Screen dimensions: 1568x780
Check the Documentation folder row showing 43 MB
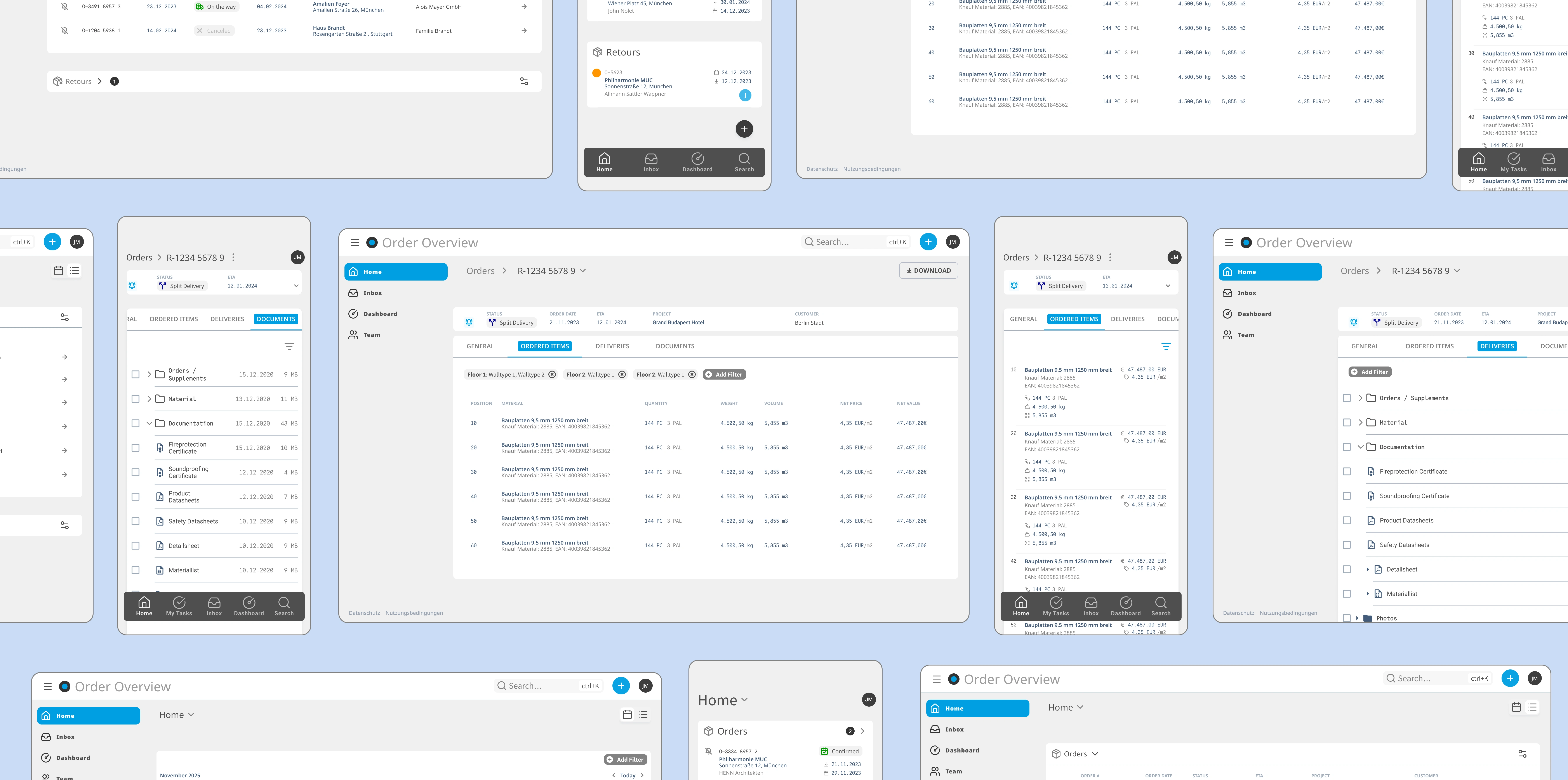click(136, 423)
